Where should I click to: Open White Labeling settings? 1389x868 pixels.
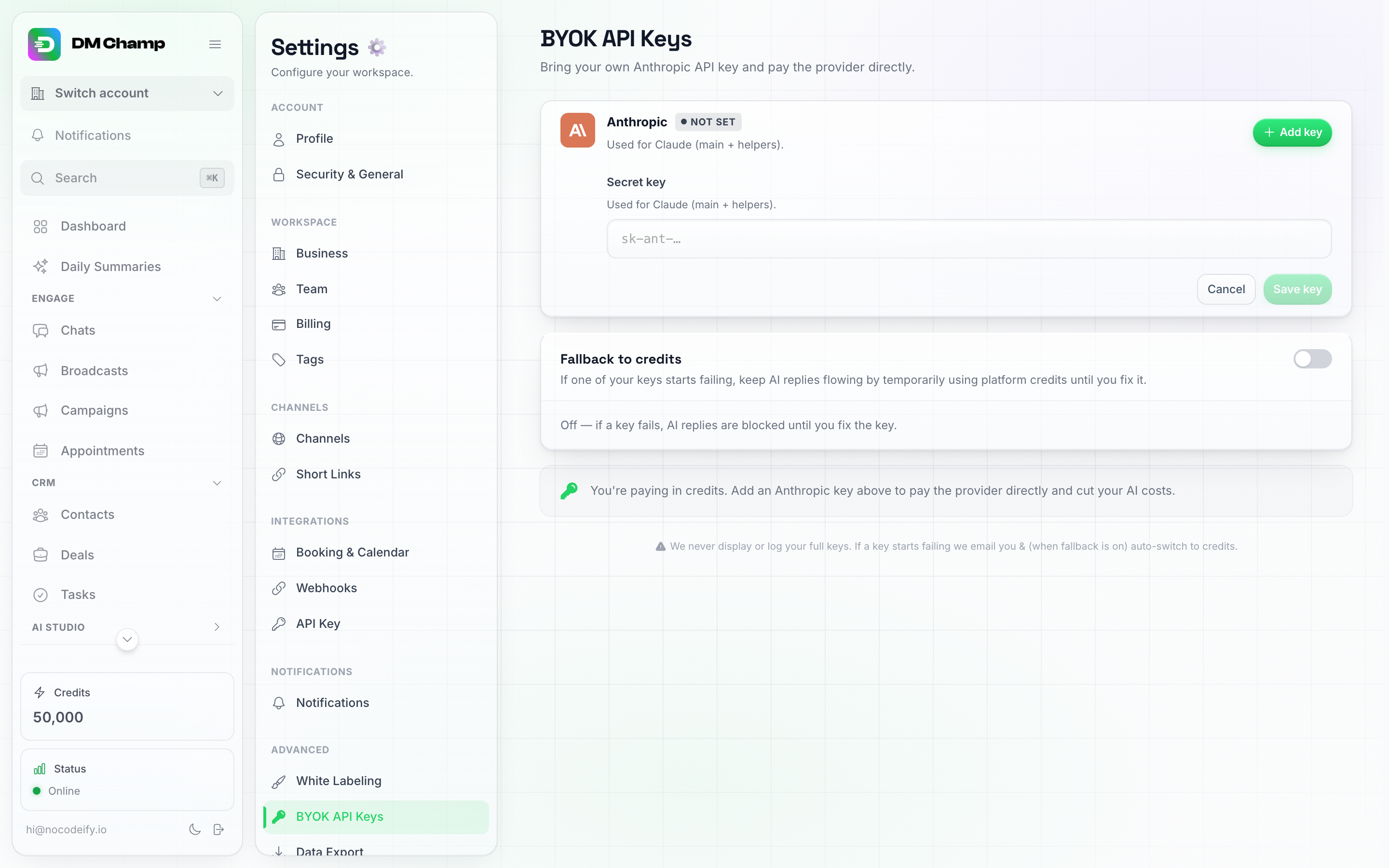point(377,781)
